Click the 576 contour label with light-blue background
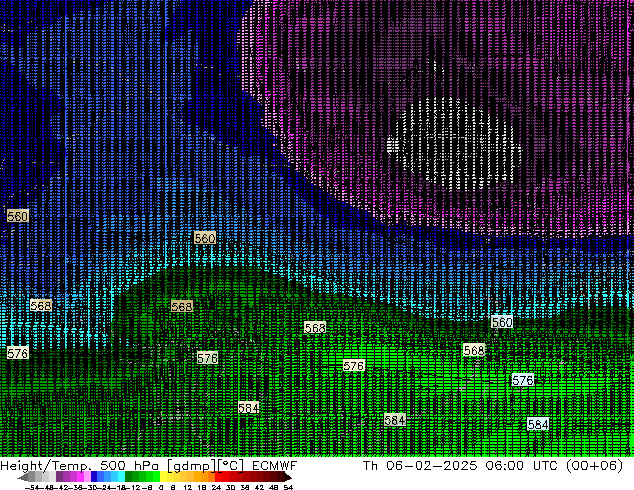Screen dimensions: 634x490 click(522, 380)
